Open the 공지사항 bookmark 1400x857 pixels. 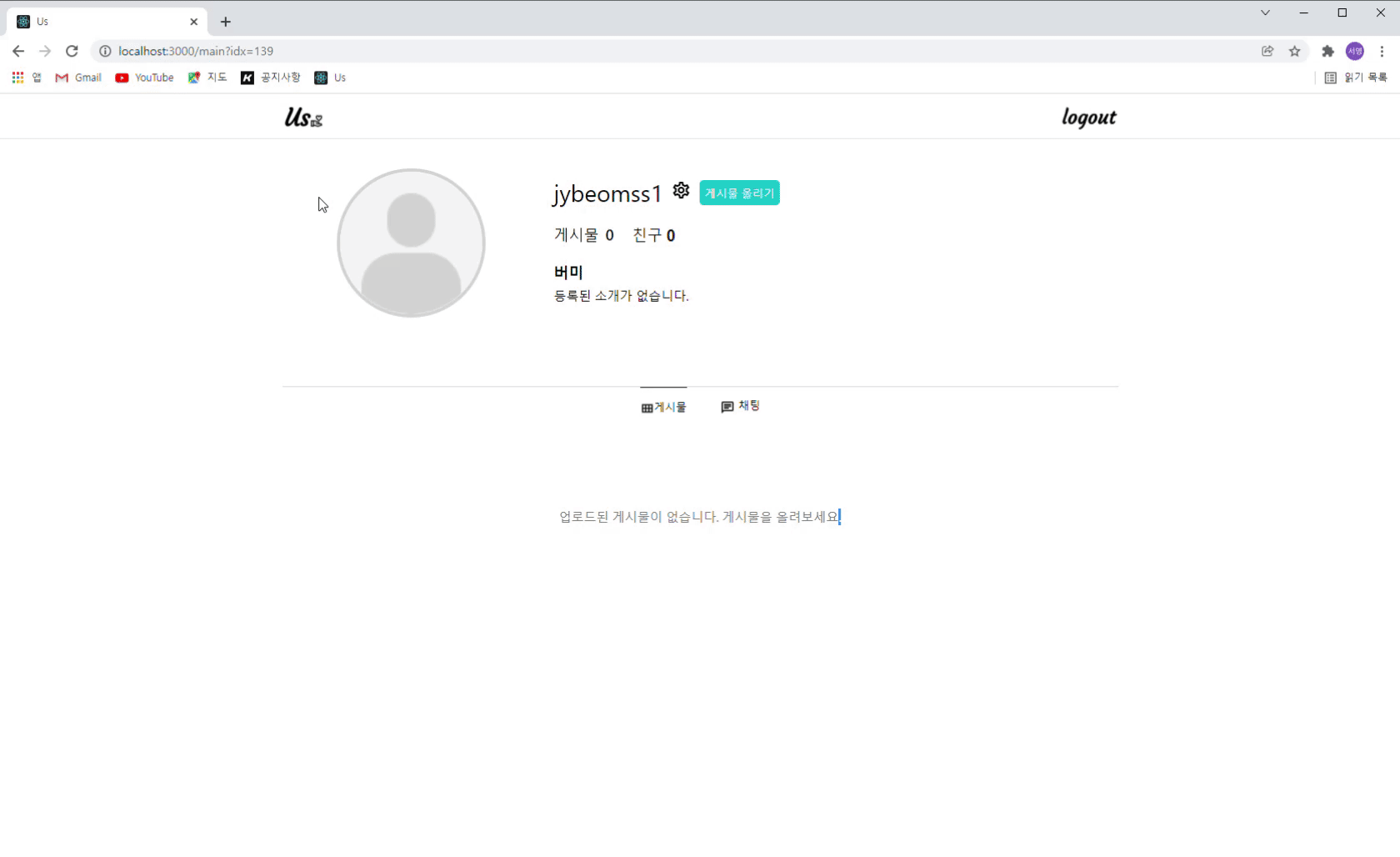click(x=271, y=78)
